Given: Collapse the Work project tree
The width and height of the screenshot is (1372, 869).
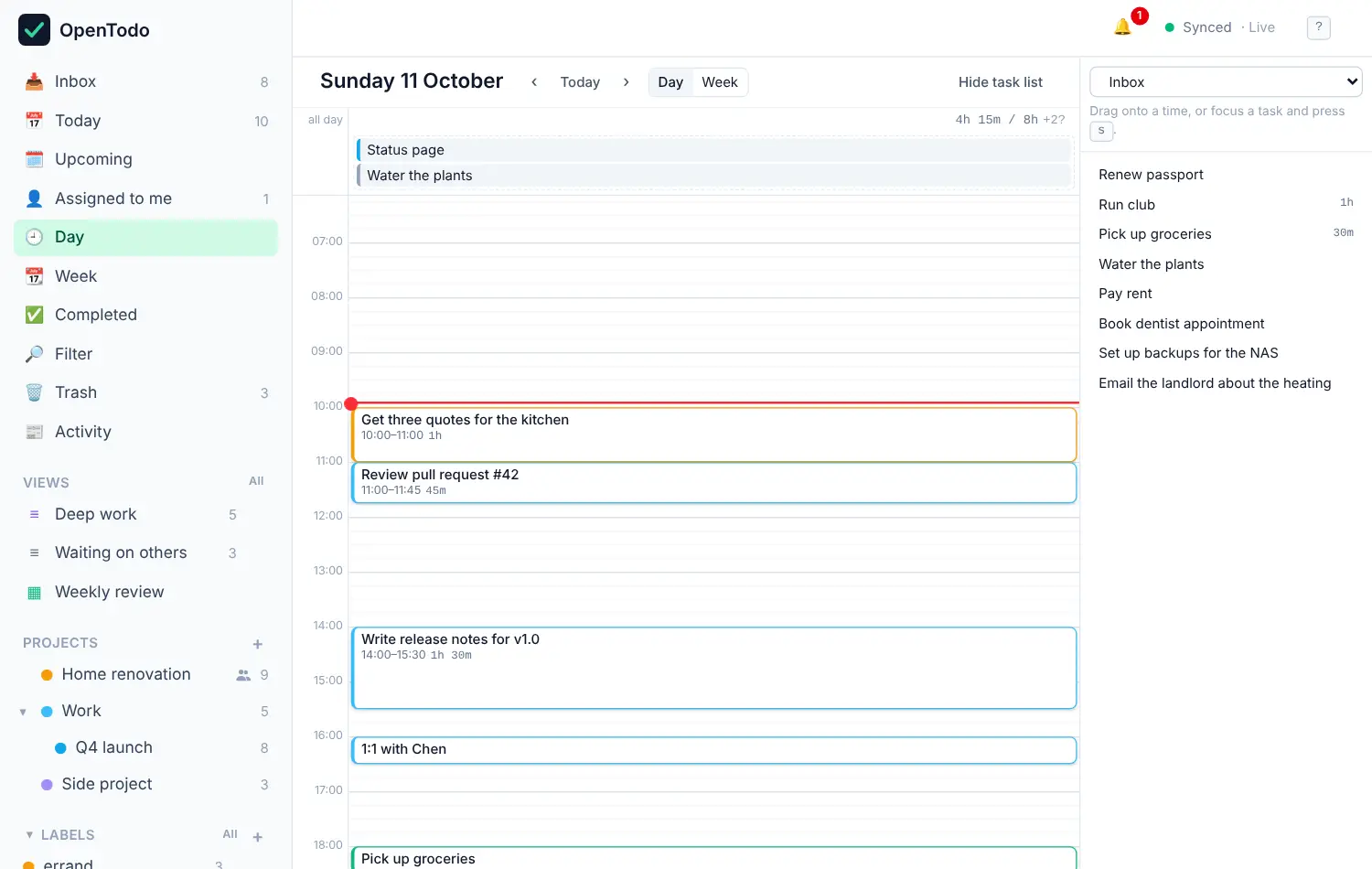Looking at the screenshot, I should coord(23,712).
